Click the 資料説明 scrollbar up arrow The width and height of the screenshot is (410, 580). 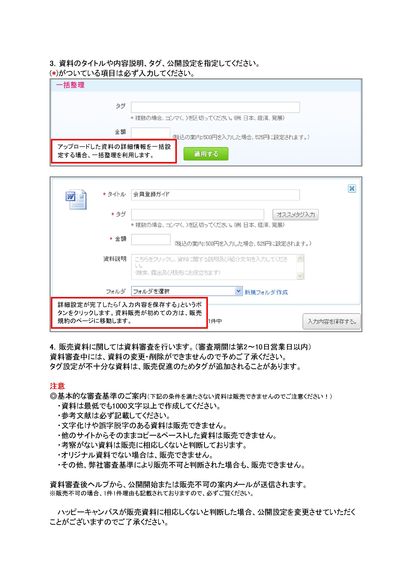point(300,258)
